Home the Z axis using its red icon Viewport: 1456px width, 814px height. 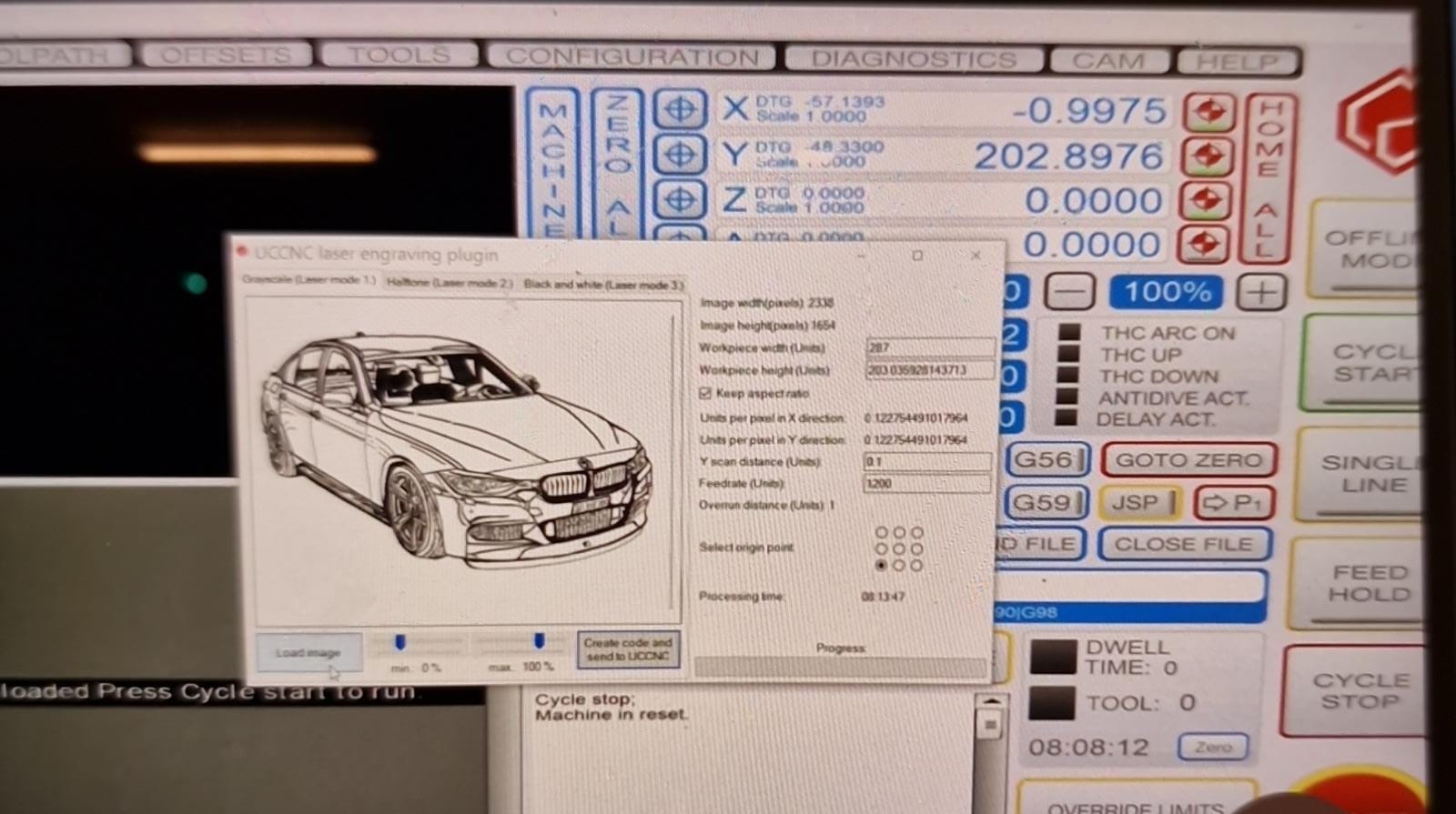(x=1206, y=200)
